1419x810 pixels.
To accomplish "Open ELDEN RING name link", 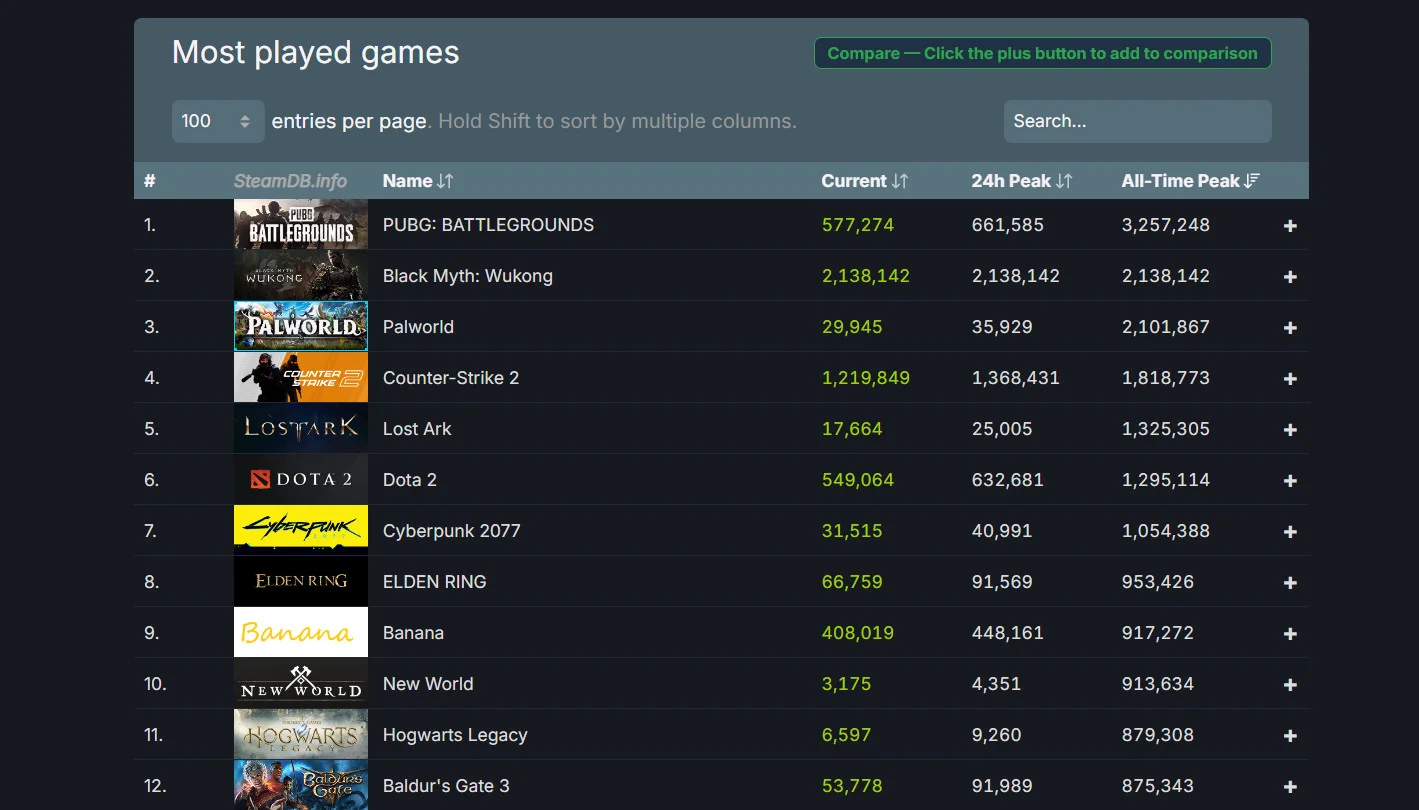I will [435, 582].
